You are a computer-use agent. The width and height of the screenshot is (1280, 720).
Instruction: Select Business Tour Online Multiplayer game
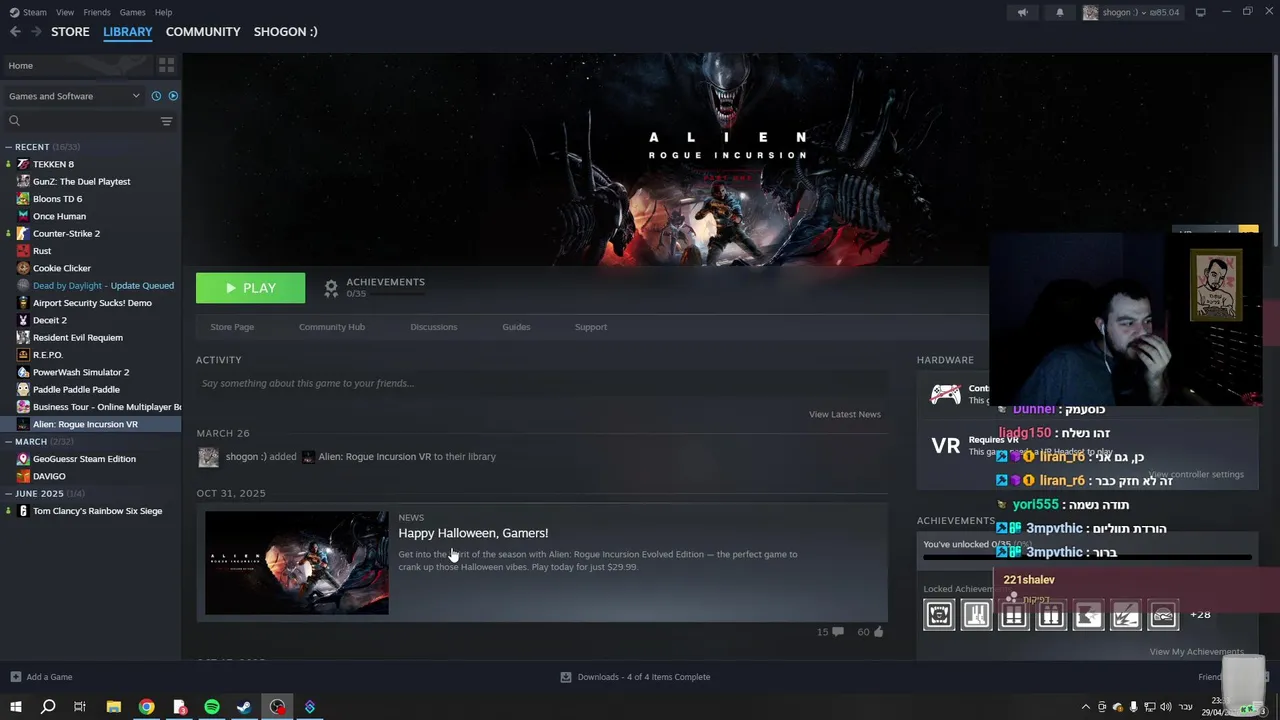click(106, 407)
